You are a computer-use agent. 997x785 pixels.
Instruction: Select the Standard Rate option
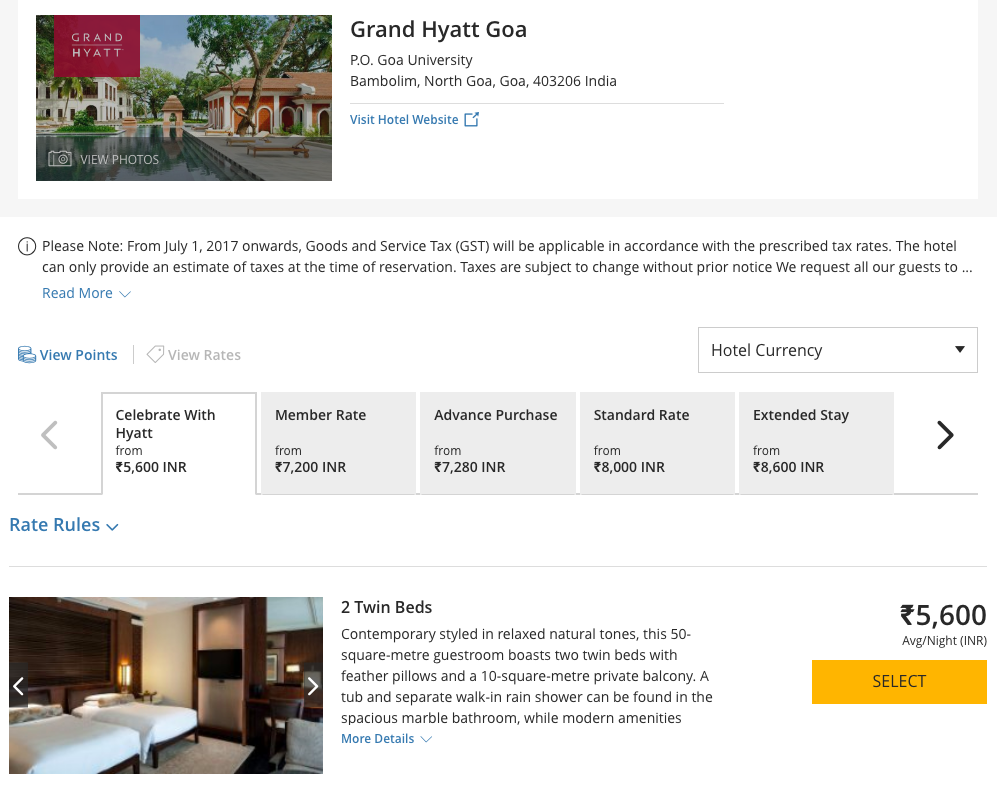[656, 440]
